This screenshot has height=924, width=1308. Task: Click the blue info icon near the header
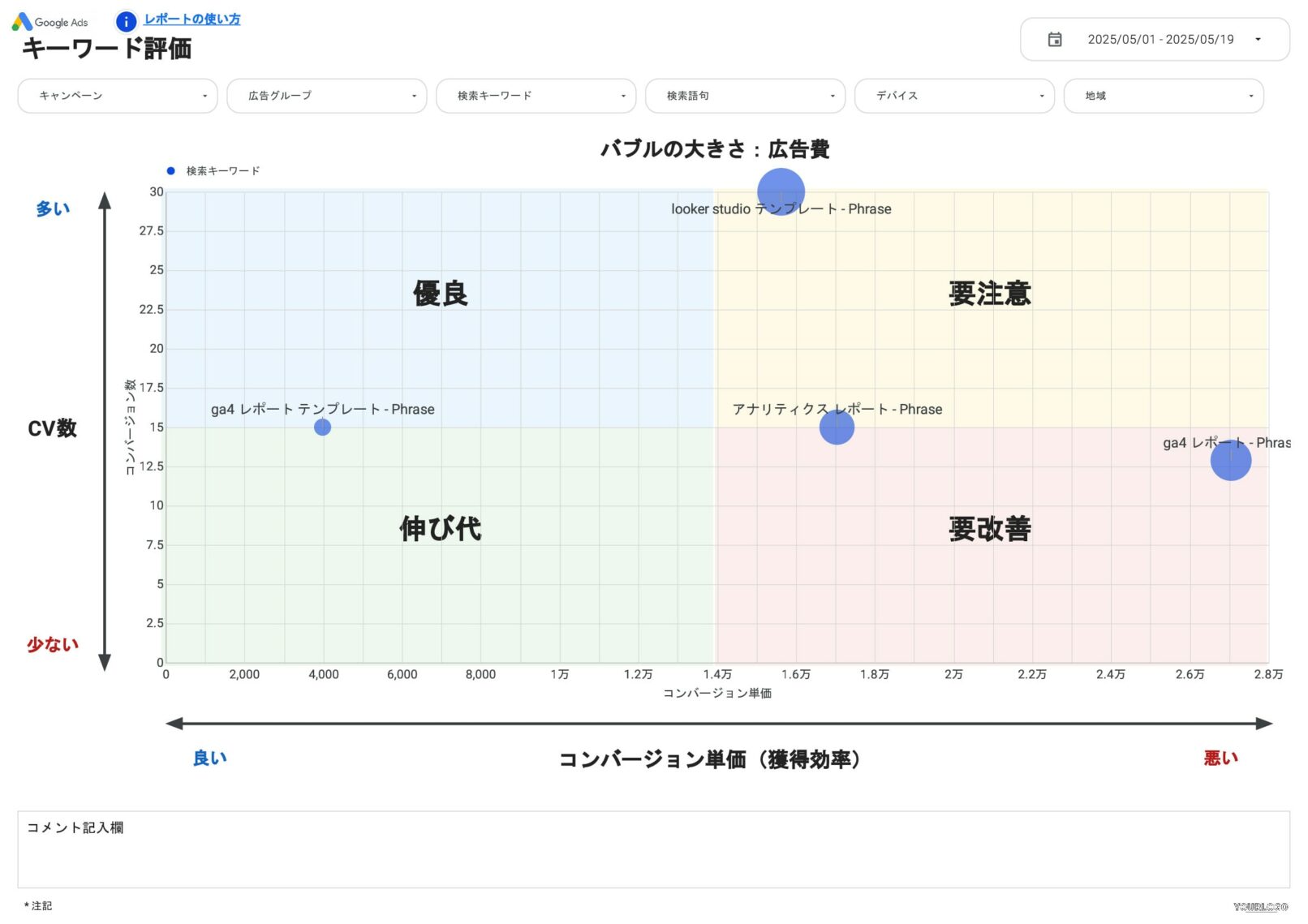coord(126,21)
